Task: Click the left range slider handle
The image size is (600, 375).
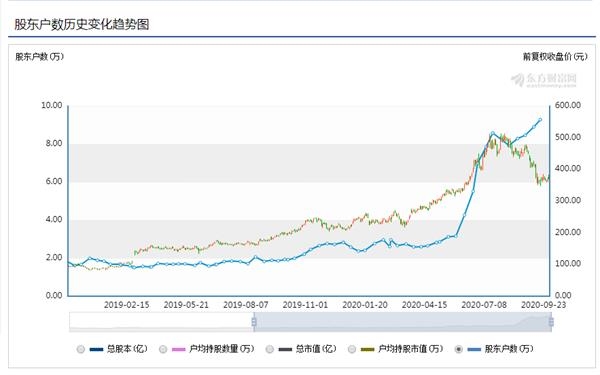Action: tap(254, 322)
